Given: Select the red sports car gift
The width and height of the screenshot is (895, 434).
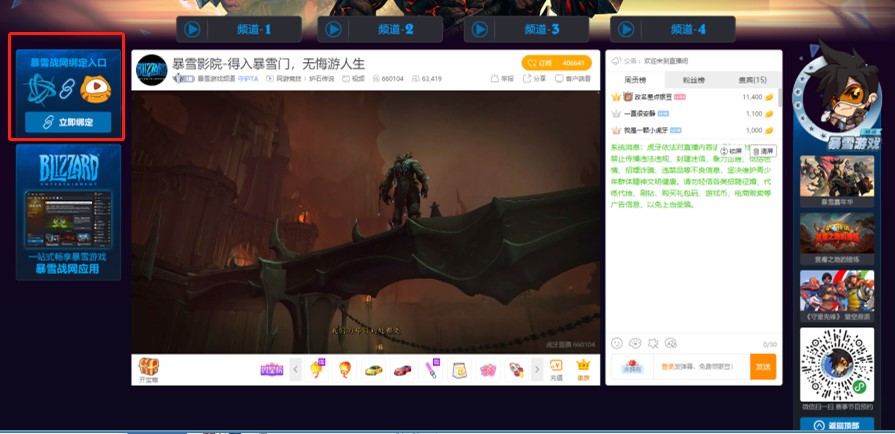Looking at the screenshot, I should (402, 370).
